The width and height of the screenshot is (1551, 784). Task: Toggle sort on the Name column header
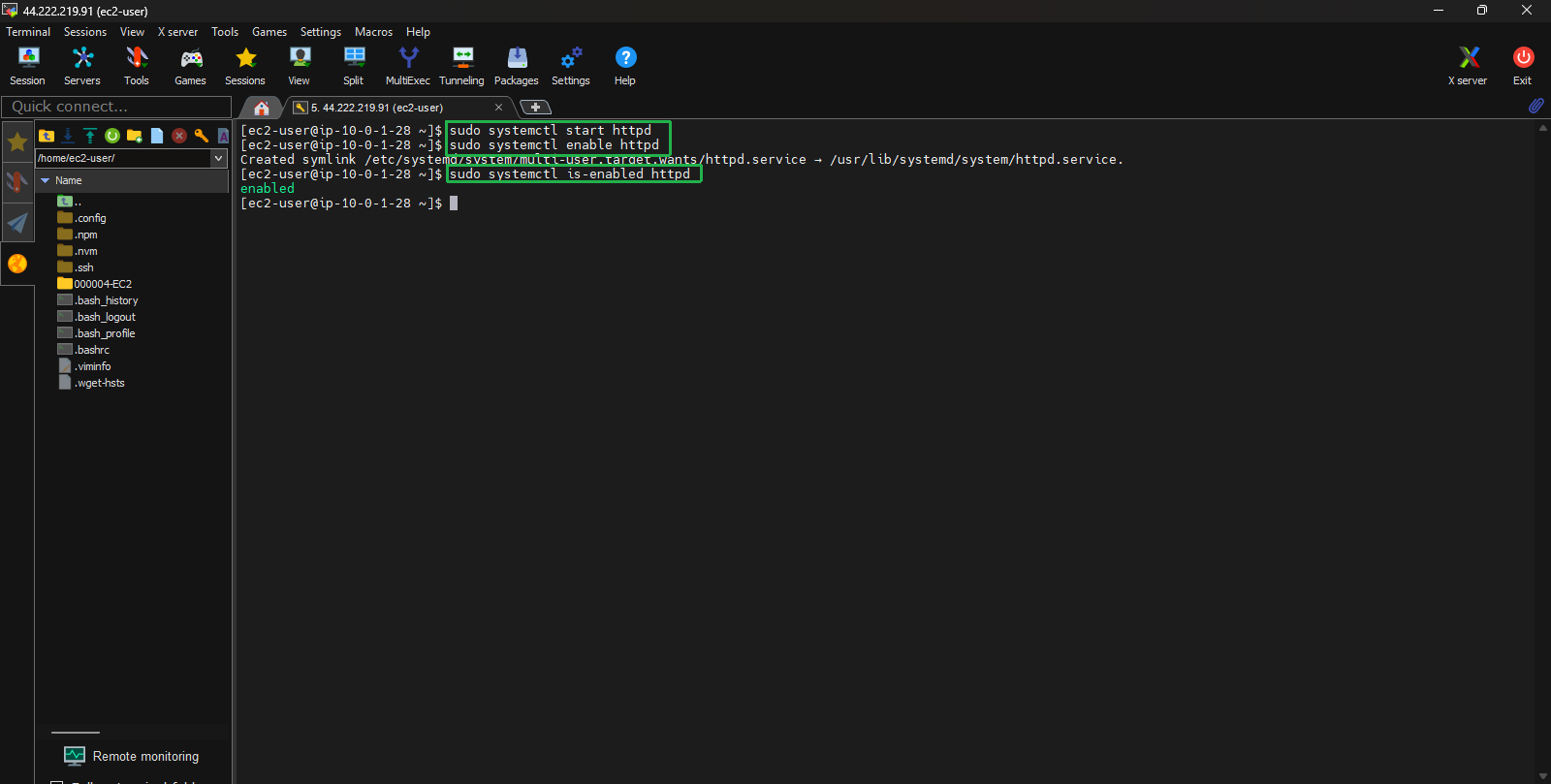[x=133, y=180]
